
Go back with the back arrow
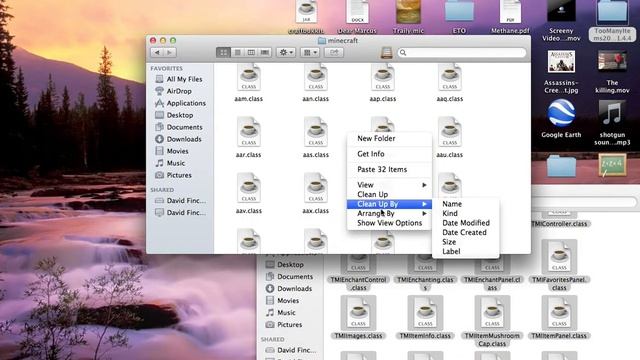click(157, 52)
